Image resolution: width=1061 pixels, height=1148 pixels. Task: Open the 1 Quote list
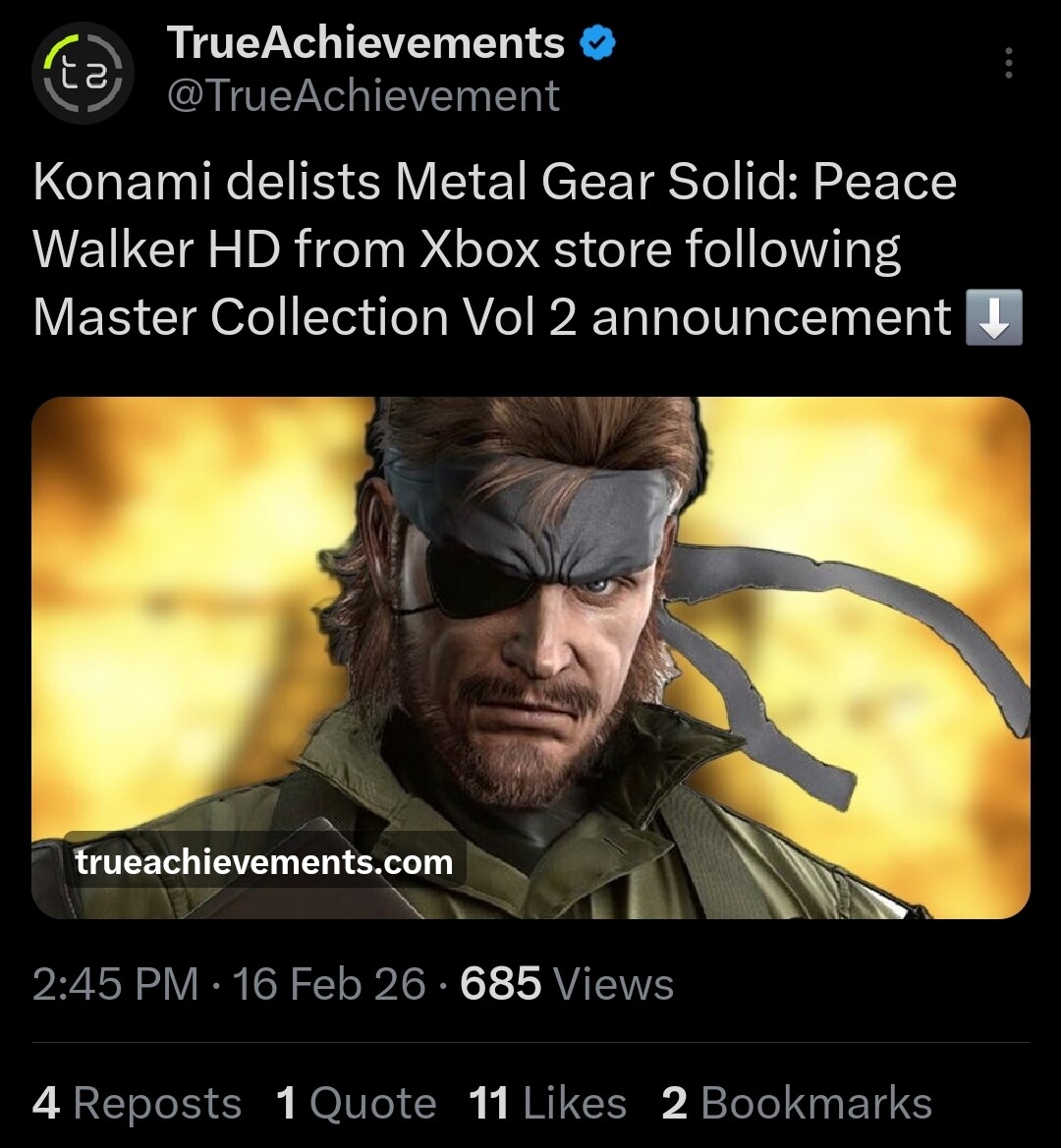(x=356, y=1103)
